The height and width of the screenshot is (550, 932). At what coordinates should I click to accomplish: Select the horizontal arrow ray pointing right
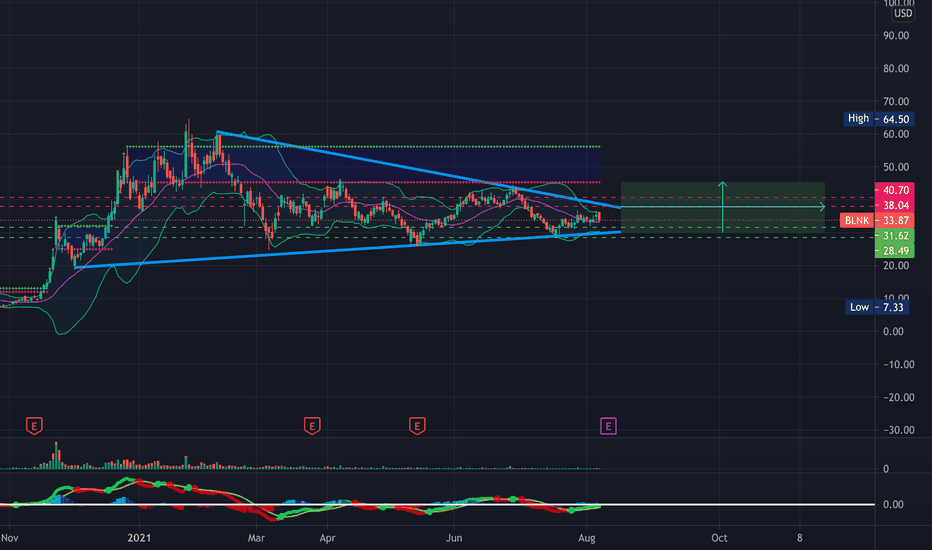click(723, 207)
